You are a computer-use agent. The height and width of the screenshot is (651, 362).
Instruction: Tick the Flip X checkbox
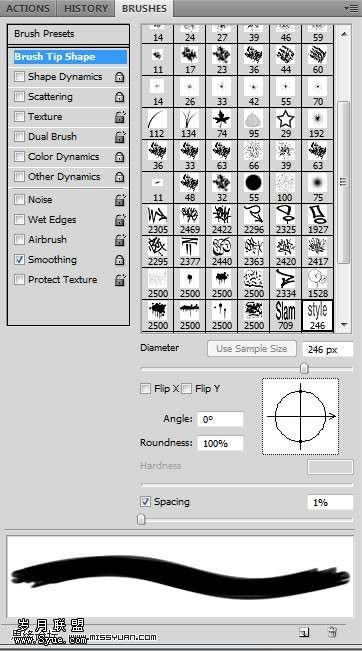[145, 389]
